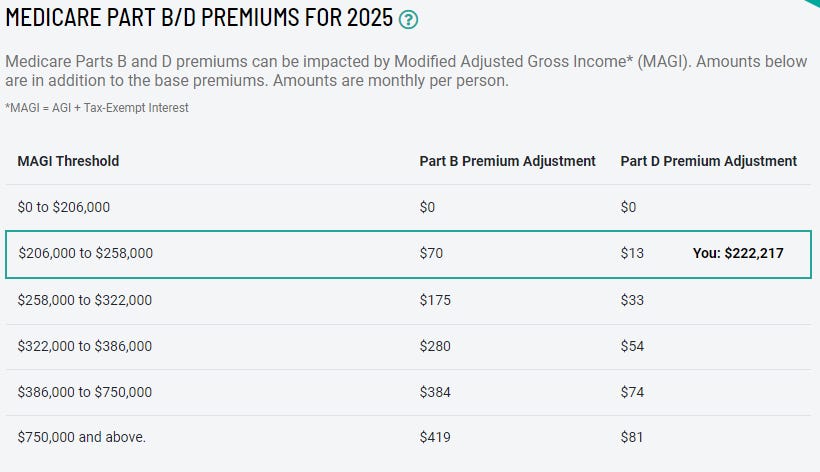This screenshot has height=472, width=820.
Task: Click the $419 Part B adjustment value
Action: pos(435,438)
